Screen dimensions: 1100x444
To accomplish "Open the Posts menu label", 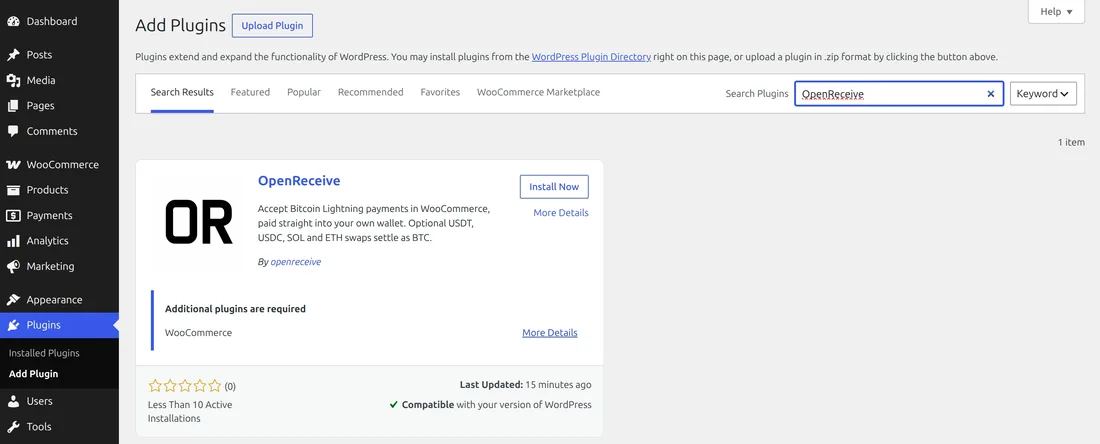I will point(39,55).
